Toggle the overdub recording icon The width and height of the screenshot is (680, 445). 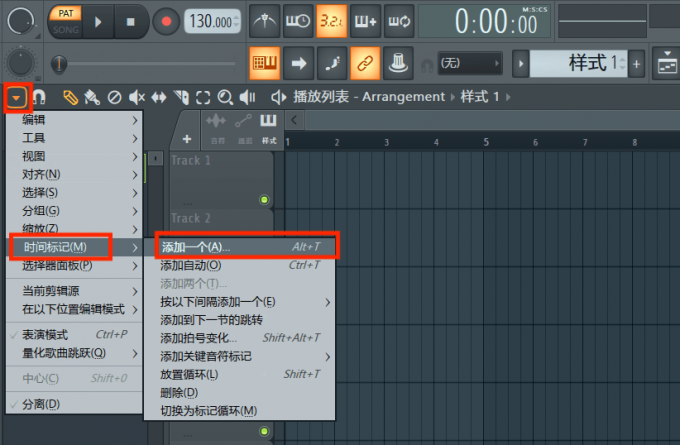click(x=365, y=21)
